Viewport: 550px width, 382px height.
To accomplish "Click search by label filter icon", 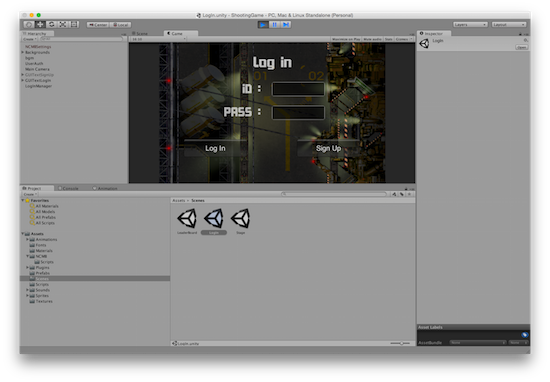I will tap(402, 194).
